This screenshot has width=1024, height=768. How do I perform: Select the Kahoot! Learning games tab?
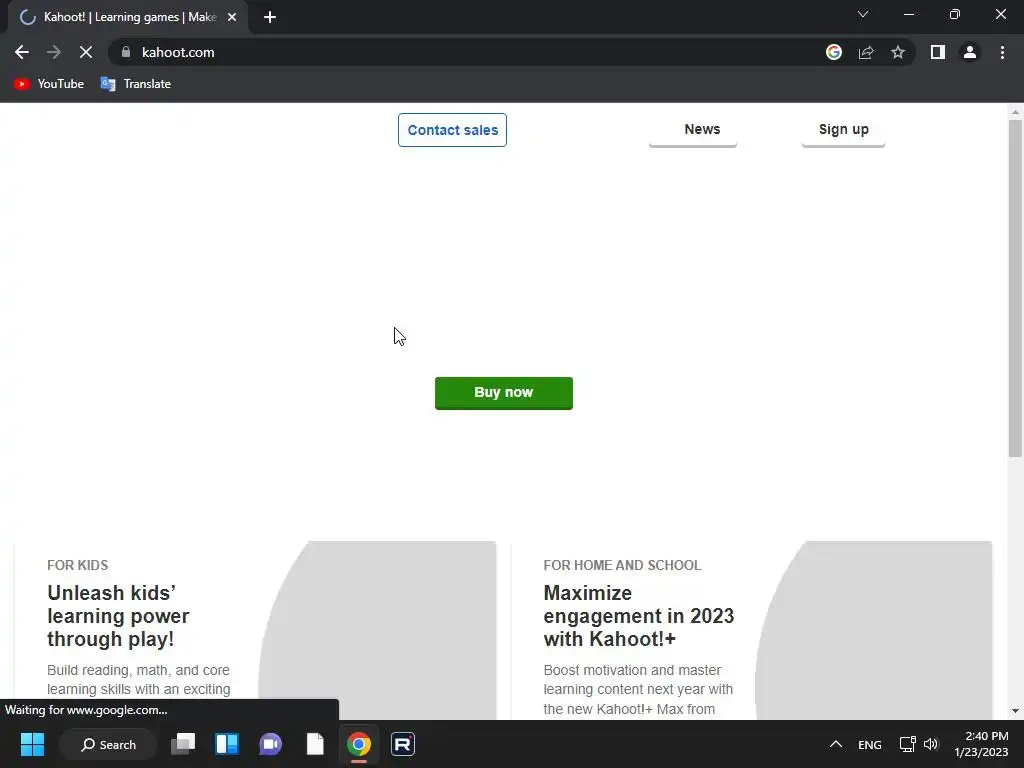(x=128, y=17)
